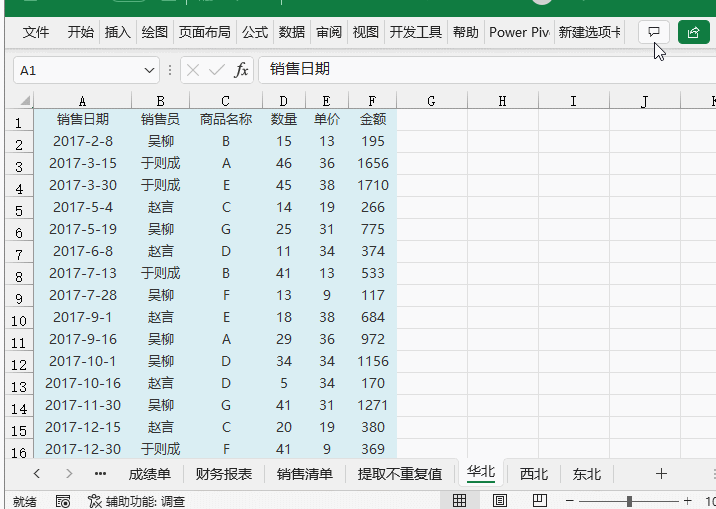Switch to the 东北 sheet
The width and height of the screenshot is (716, 509).
587,474
